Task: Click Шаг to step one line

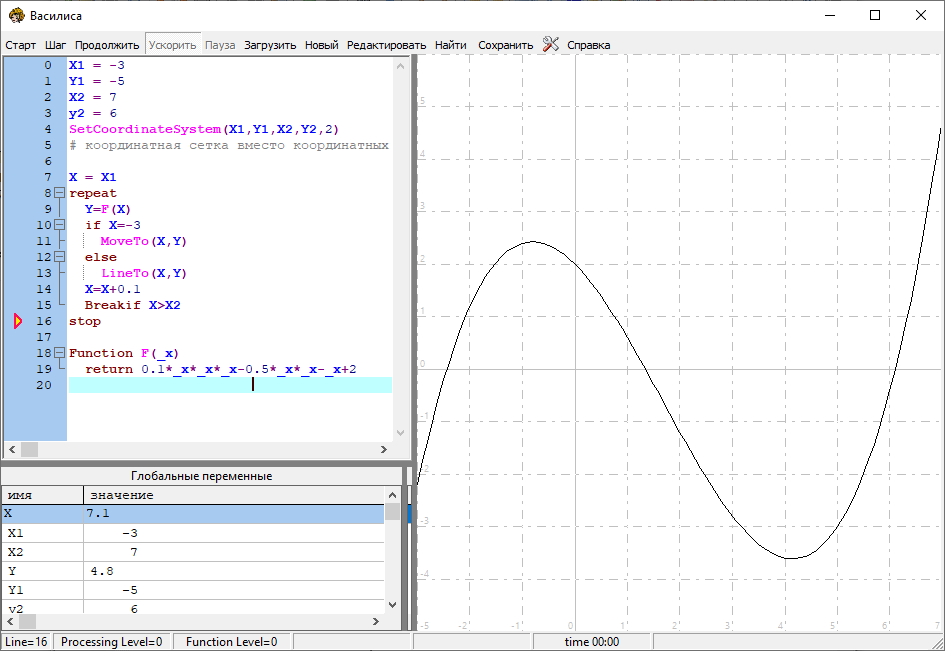Action: pyautogui.click(x=56, y=45)
